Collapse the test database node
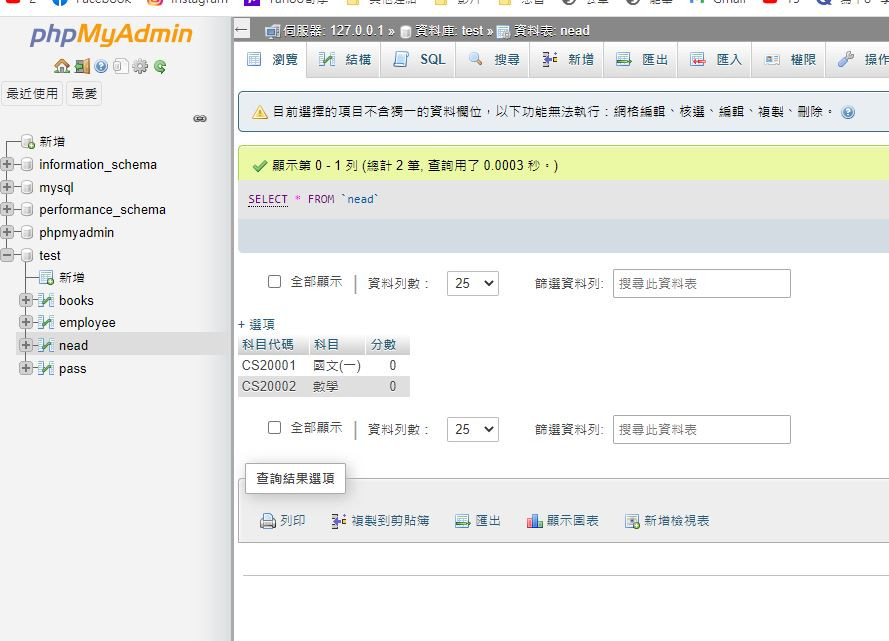Image resolution: width=889 pixels, height=641 pixels. (7, 255)
